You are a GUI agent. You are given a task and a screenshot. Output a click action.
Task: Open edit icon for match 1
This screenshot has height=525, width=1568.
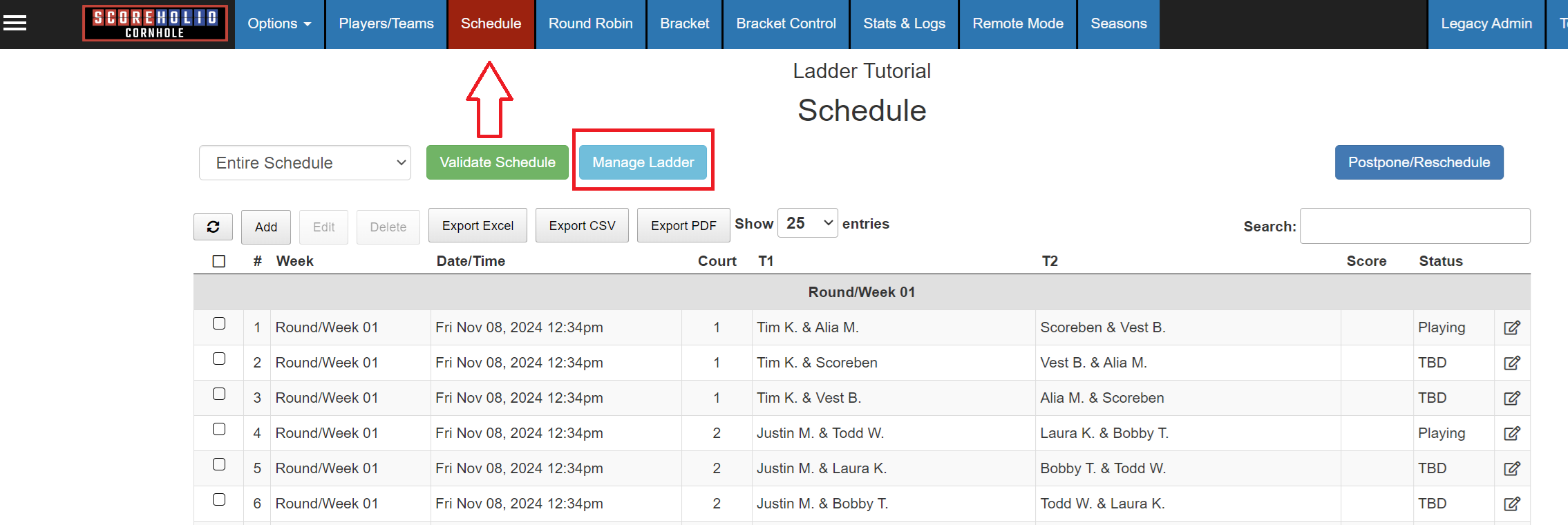(x=1511, y=327)
